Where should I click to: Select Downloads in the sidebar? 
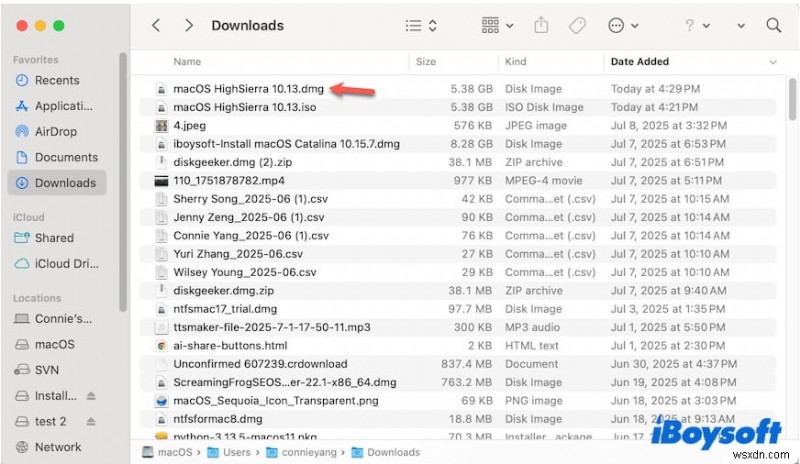(x=57, y=183)
